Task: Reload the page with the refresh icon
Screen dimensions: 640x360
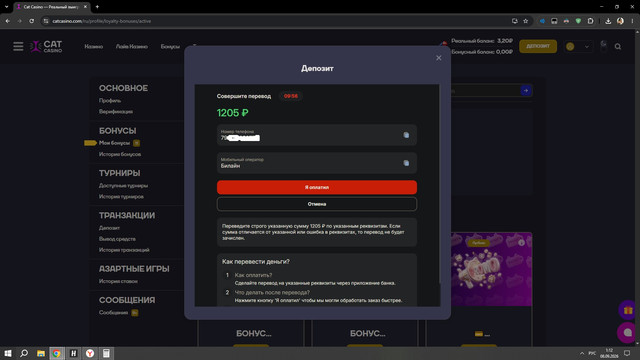Action: click(x=31, y=21)
